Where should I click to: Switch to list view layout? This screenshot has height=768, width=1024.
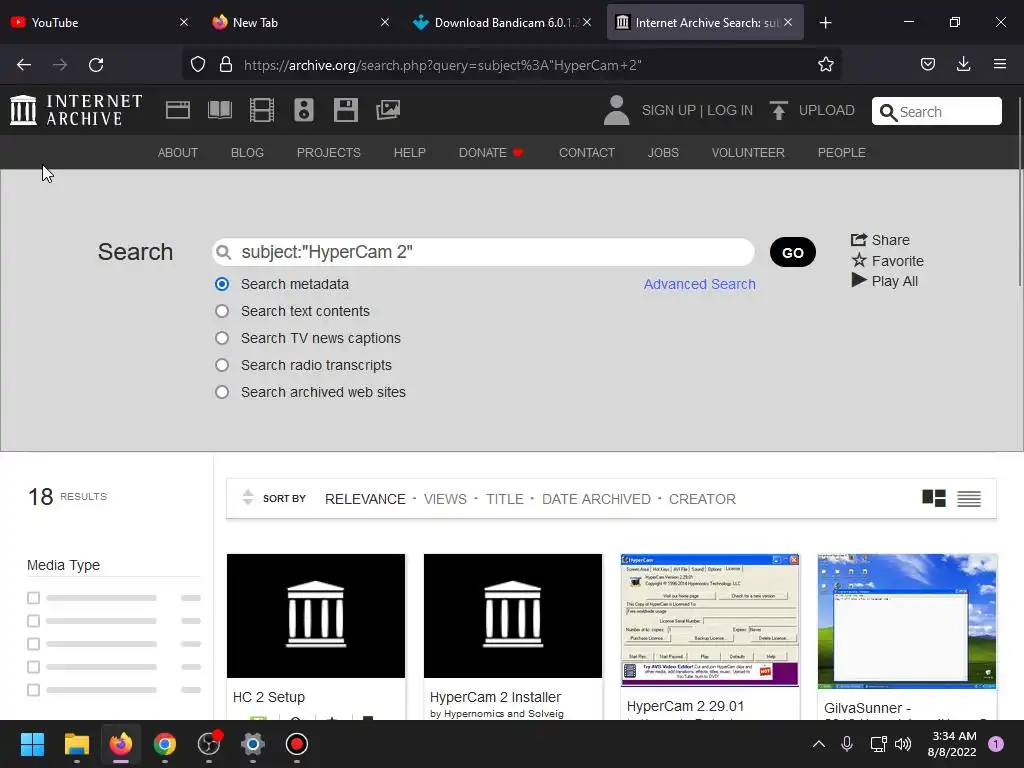tap(969, 499)
